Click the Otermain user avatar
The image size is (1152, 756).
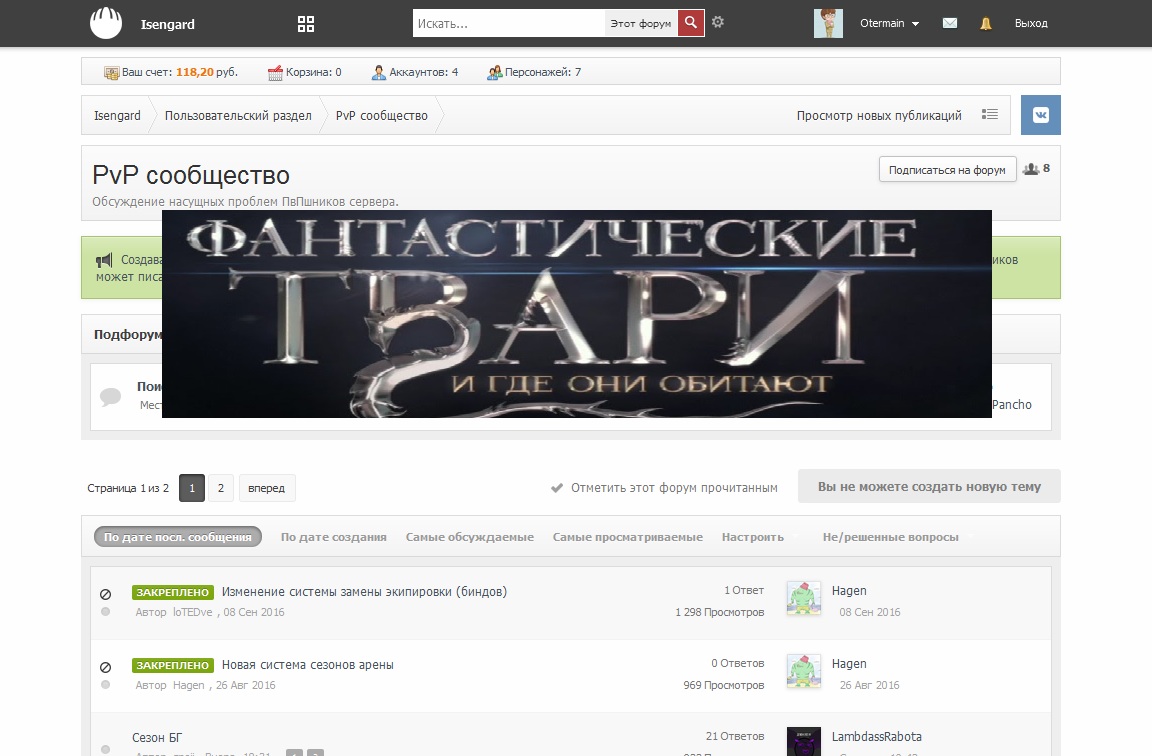pyautogui.click(x=828, y=24)
